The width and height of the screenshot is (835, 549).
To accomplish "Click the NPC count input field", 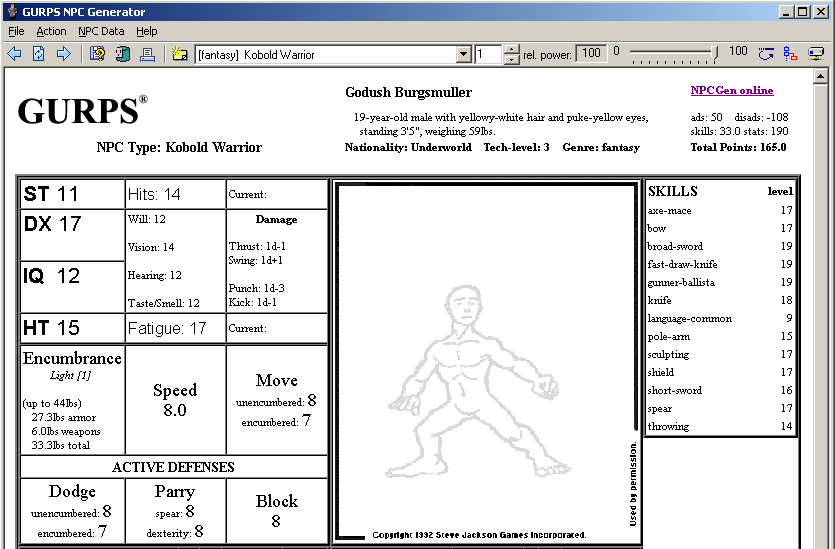I will pos(489,54).
